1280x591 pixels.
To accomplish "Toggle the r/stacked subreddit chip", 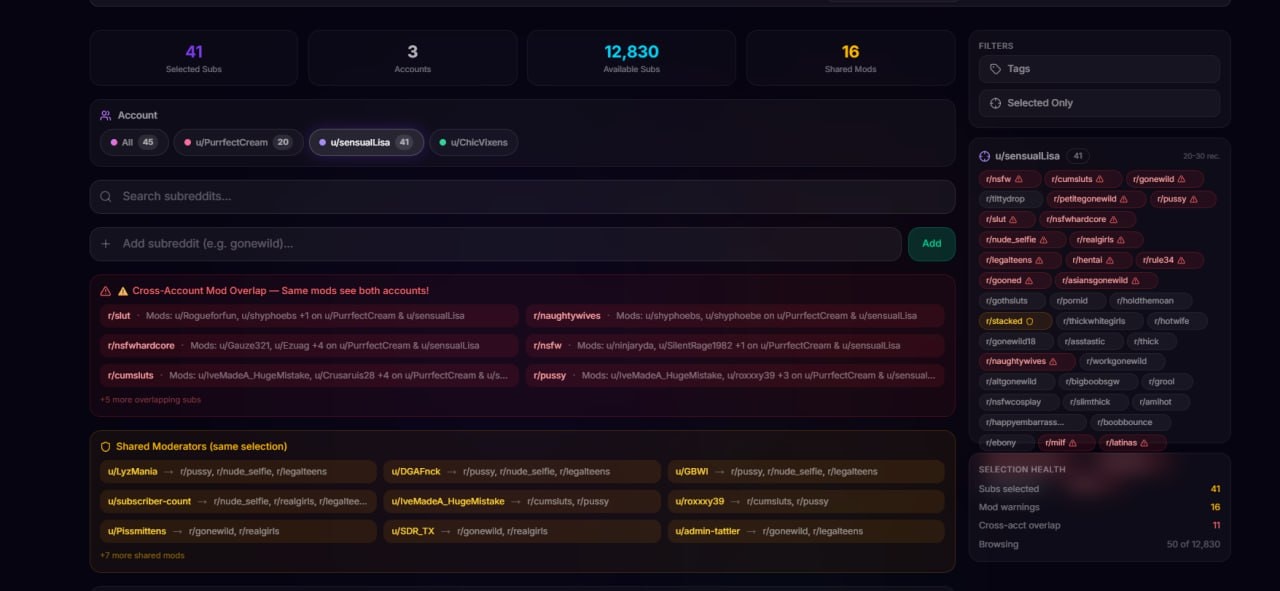I will pos(1009,320).
